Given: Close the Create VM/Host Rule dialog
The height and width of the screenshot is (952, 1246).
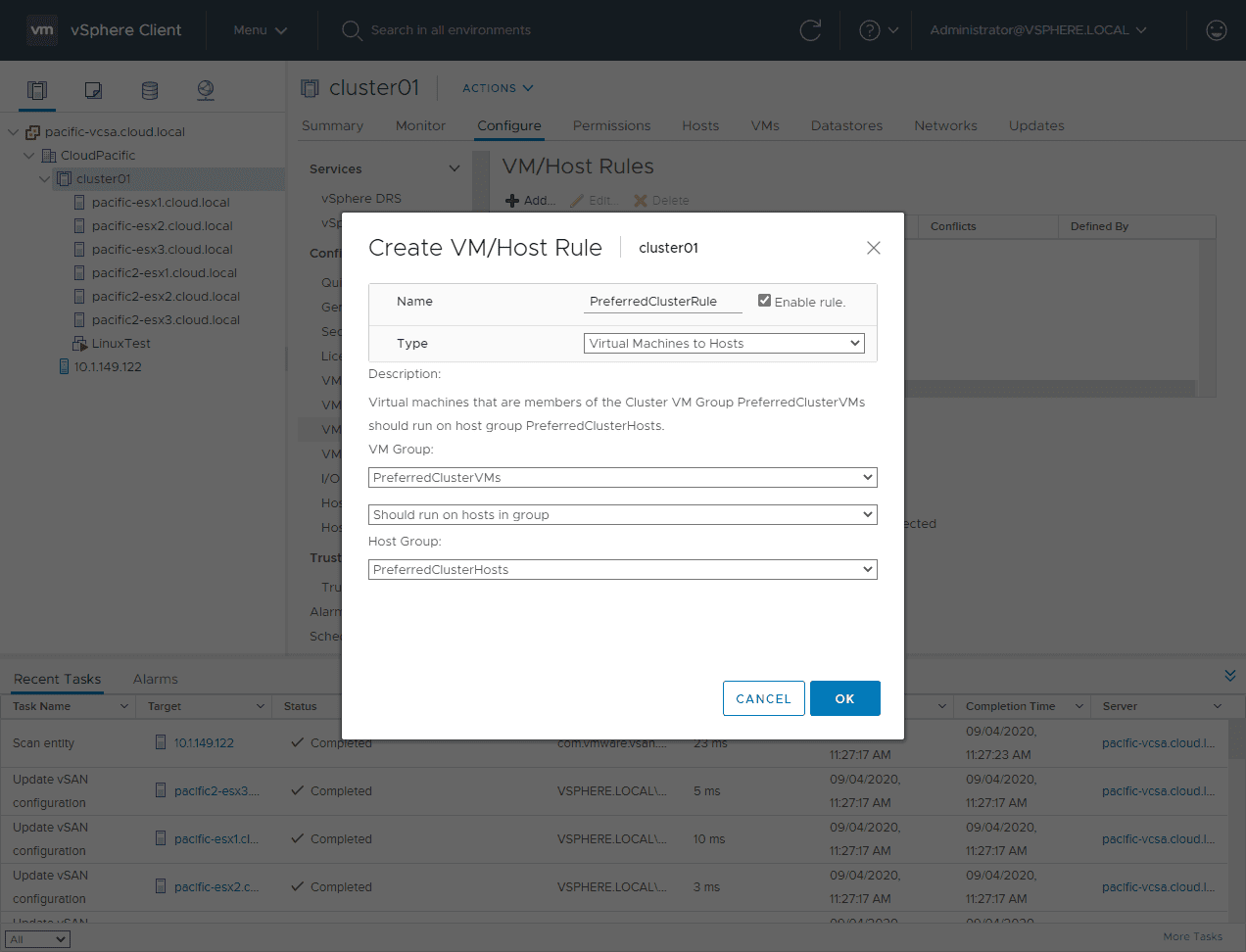Looking at the screenshot, I should pyautogui.click(x=874, y=248).
